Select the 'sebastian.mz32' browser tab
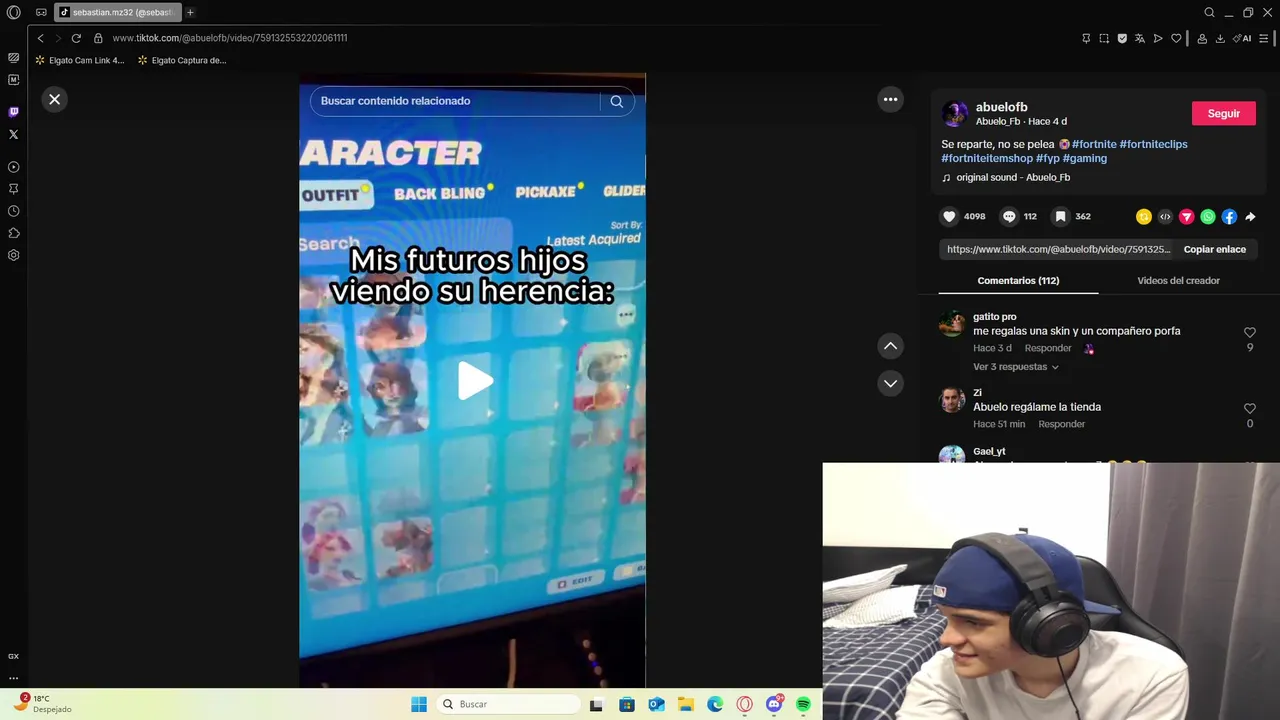 point(118,12)
